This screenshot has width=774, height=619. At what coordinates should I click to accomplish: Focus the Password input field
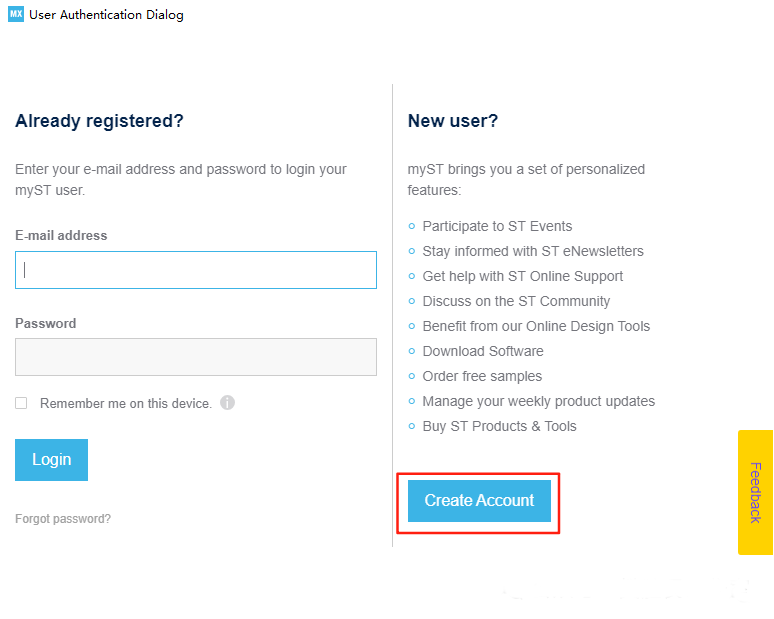coord(196,357)
